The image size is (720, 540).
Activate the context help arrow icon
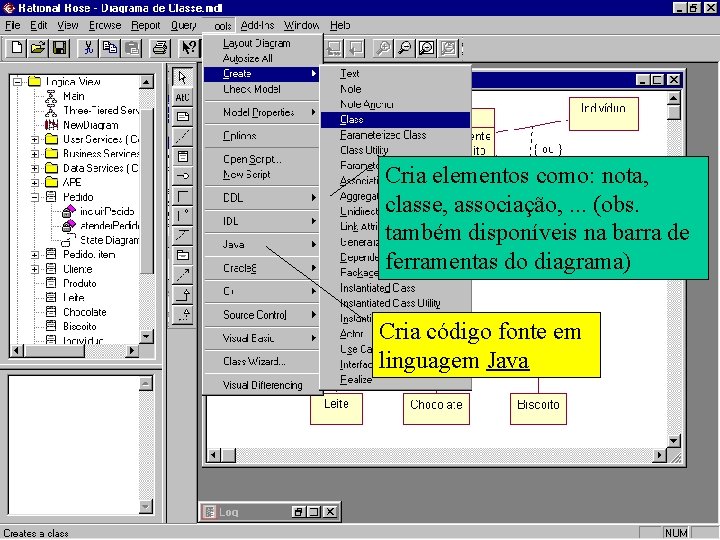pos(188,48)
